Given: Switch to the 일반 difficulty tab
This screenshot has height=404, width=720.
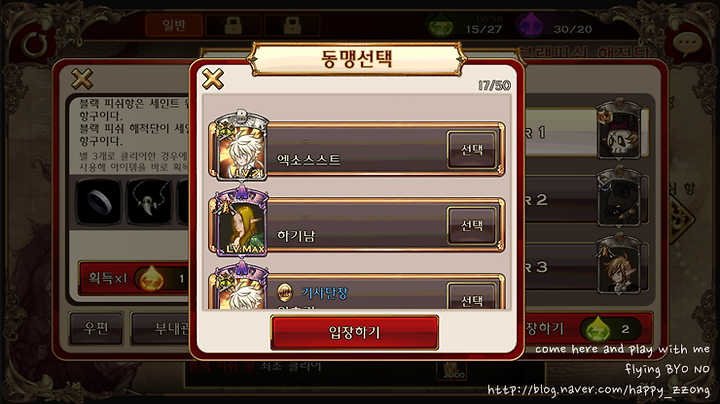Looking at the screenshot, I should tap(174, 25).
